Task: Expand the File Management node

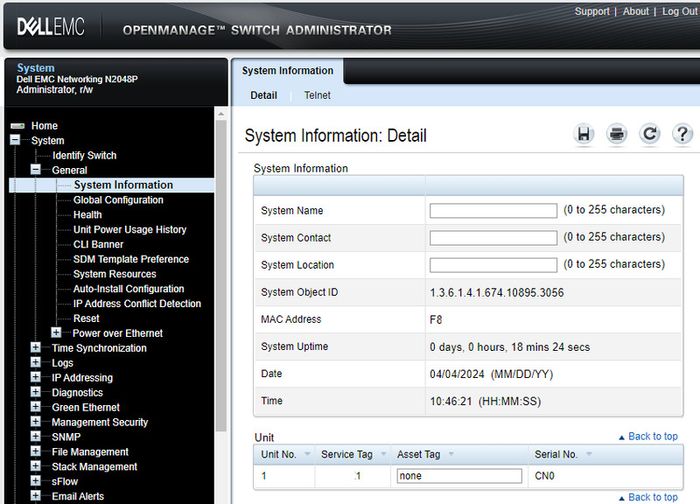Action: click(35, 451)
